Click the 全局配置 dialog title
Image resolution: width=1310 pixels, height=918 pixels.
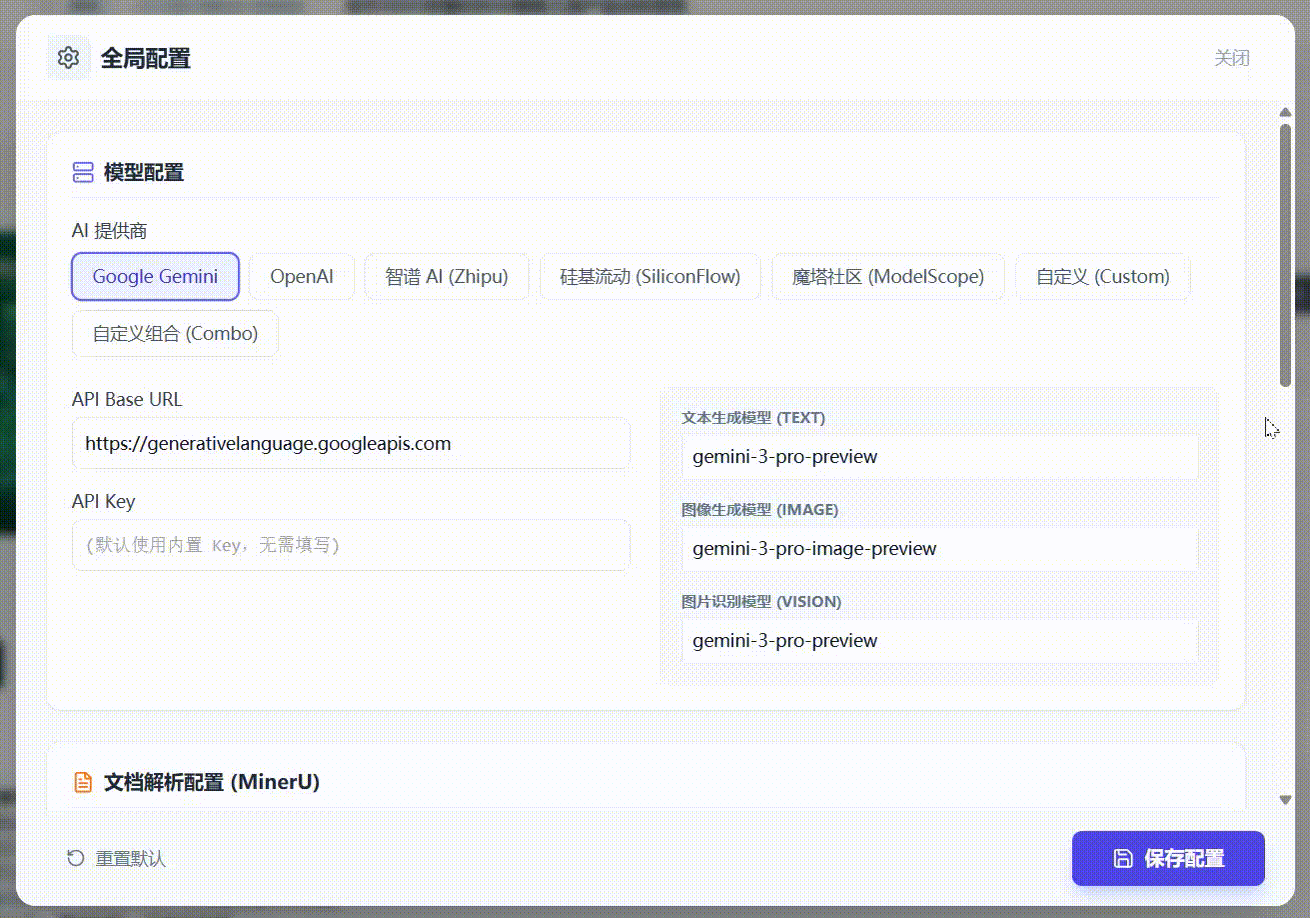tap(146, 58)
